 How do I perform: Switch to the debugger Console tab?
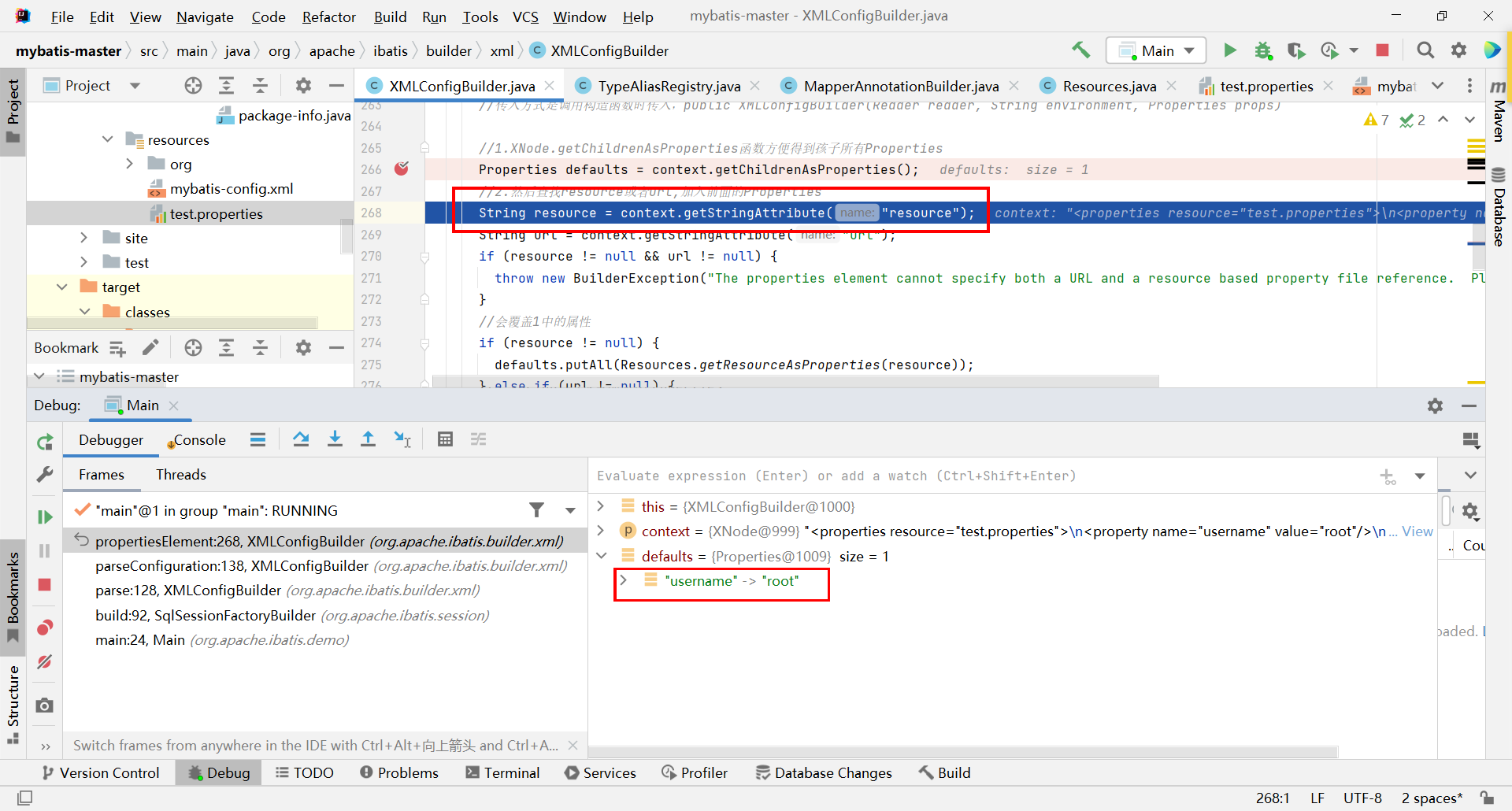point(198,440)
